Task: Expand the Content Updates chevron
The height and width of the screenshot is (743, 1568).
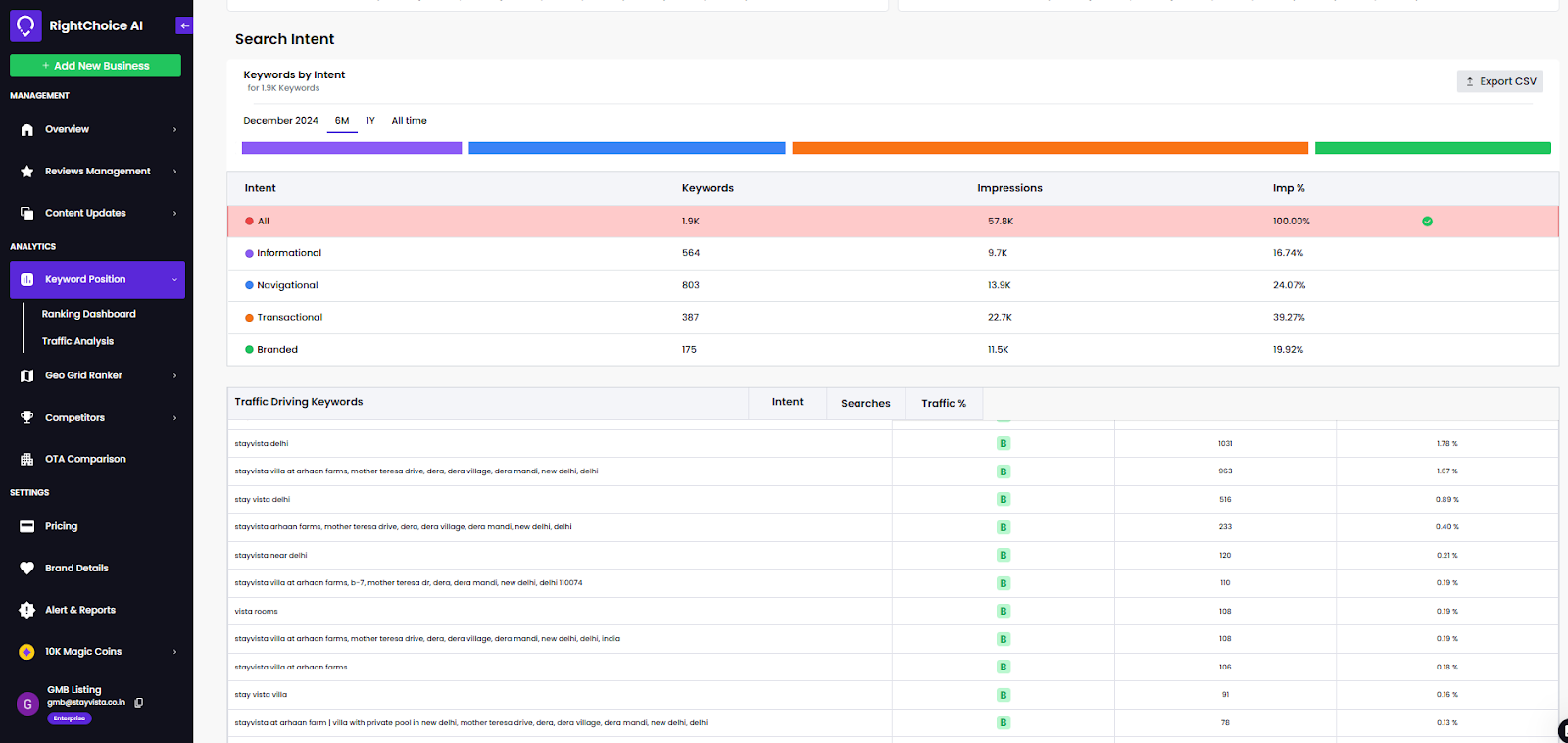Action: pyautogui.click(x=175, y=213)
